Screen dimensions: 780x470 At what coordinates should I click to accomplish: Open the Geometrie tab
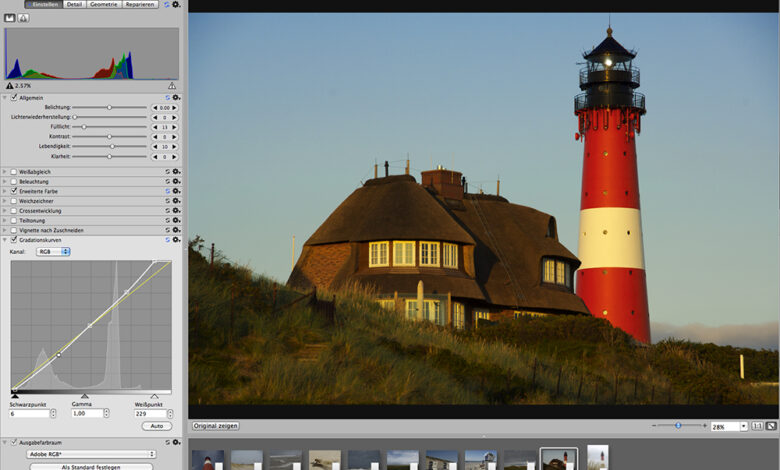pyautogui.click(x=103, y=5)
